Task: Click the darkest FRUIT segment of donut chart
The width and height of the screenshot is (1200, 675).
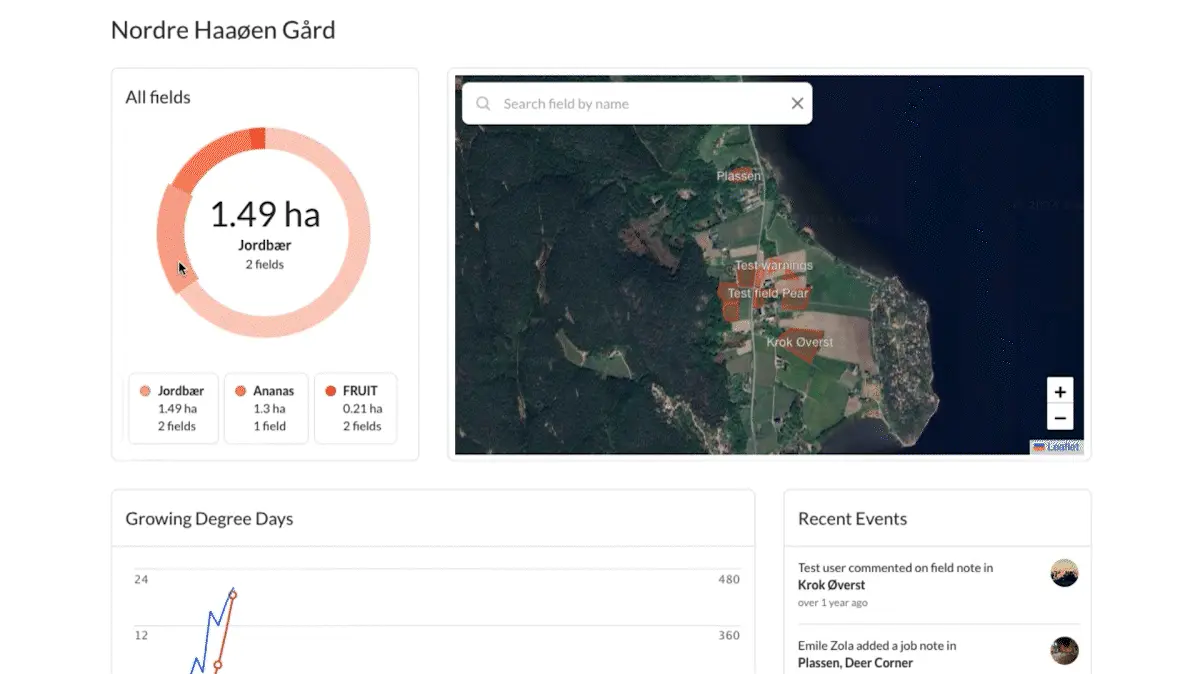Action: coord(257,139)
